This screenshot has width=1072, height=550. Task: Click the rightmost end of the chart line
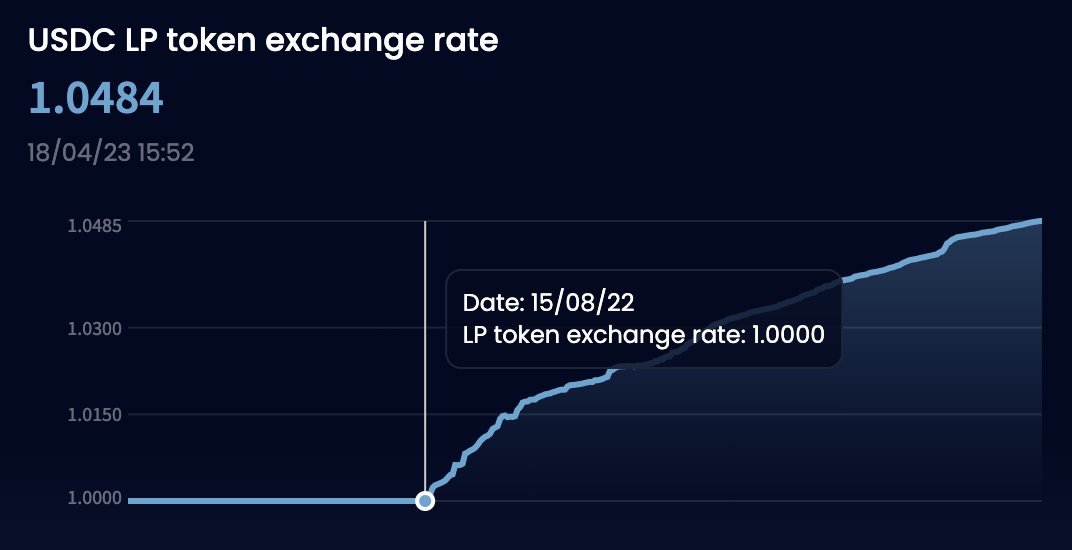point(1040,221)
